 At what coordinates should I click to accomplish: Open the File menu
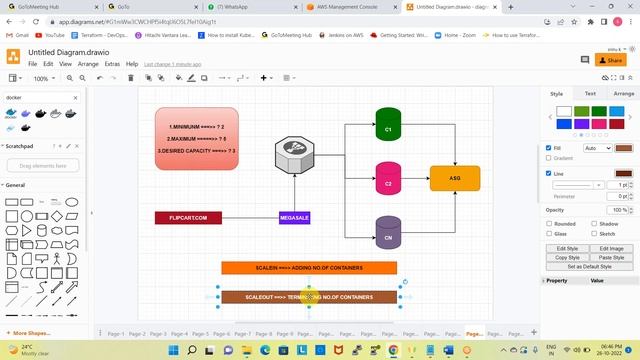coord(33,64)
